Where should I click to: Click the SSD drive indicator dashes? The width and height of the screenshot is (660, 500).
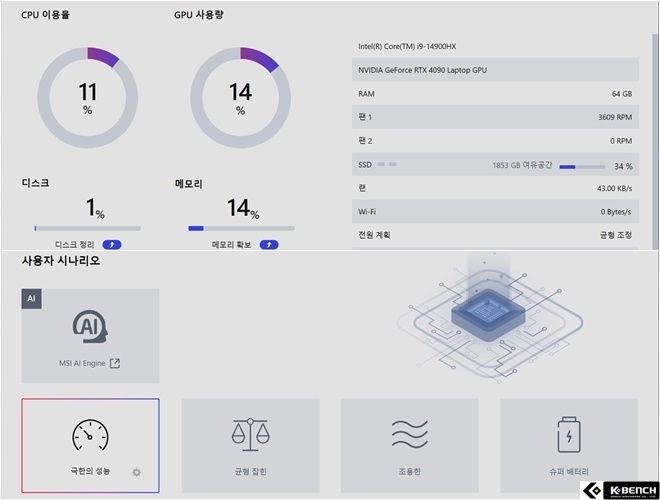click(387, 164)
